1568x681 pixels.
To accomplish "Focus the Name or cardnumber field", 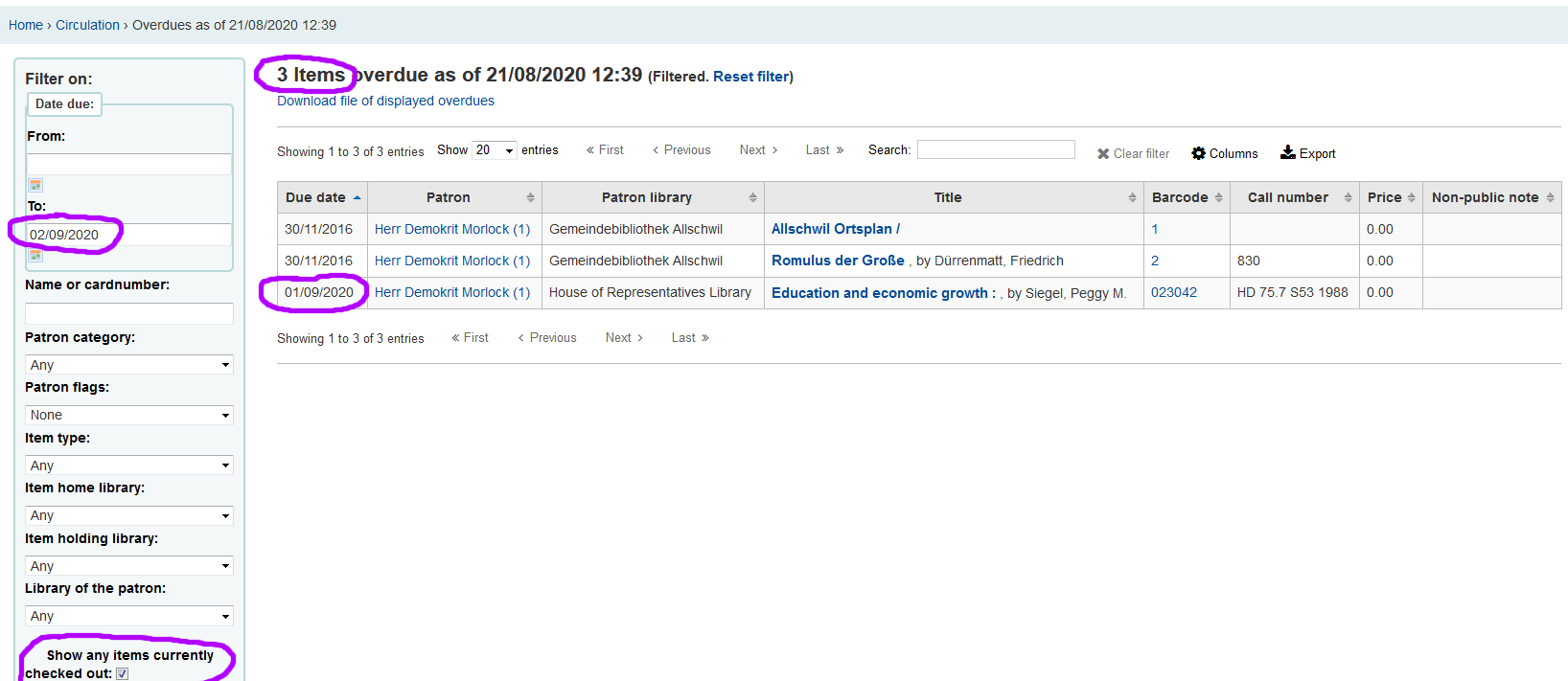I will pos(129,313).
